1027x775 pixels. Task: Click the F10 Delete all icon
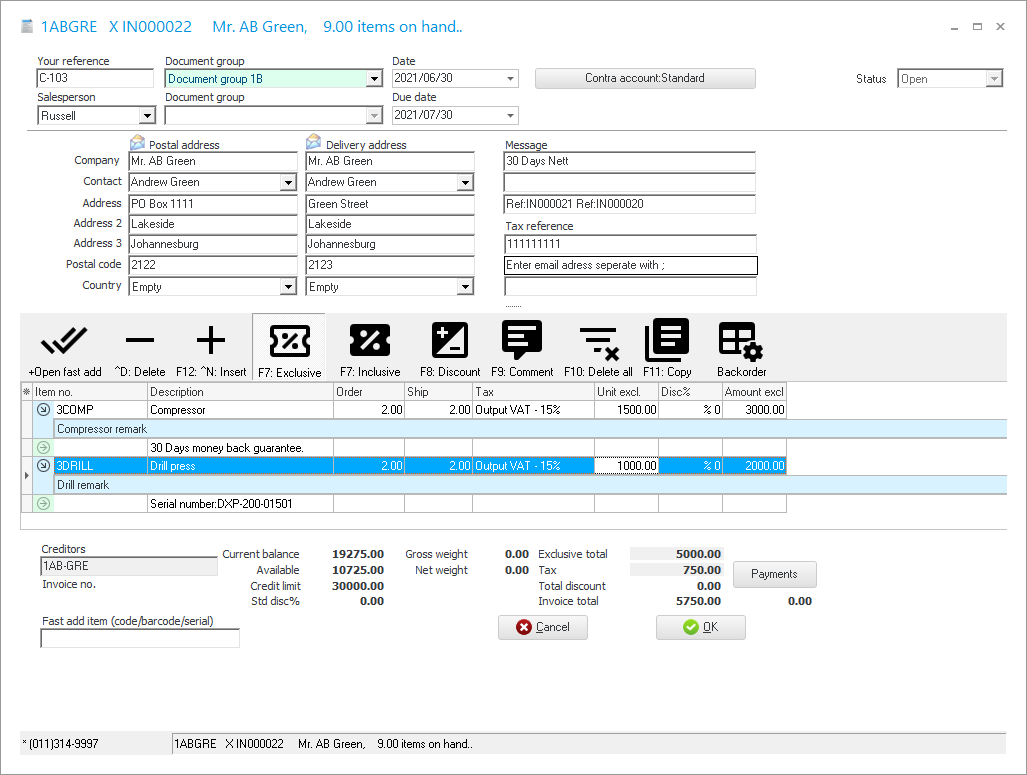pyautogui.click(x=598, y=342)
